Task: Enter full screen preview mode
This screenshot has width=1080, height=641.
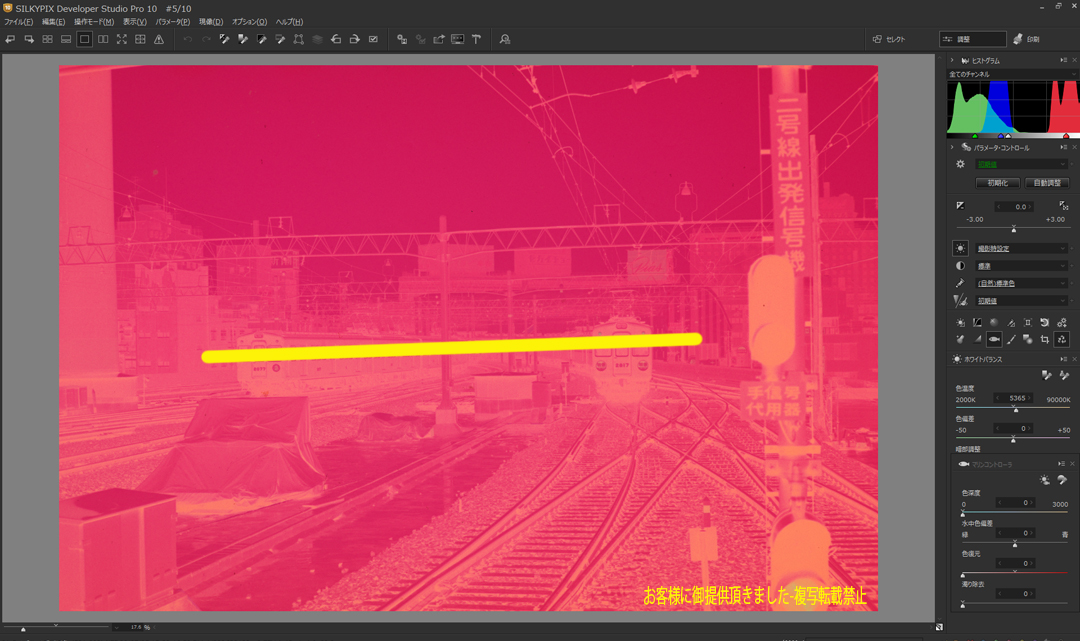Action: tap(122, 39)
